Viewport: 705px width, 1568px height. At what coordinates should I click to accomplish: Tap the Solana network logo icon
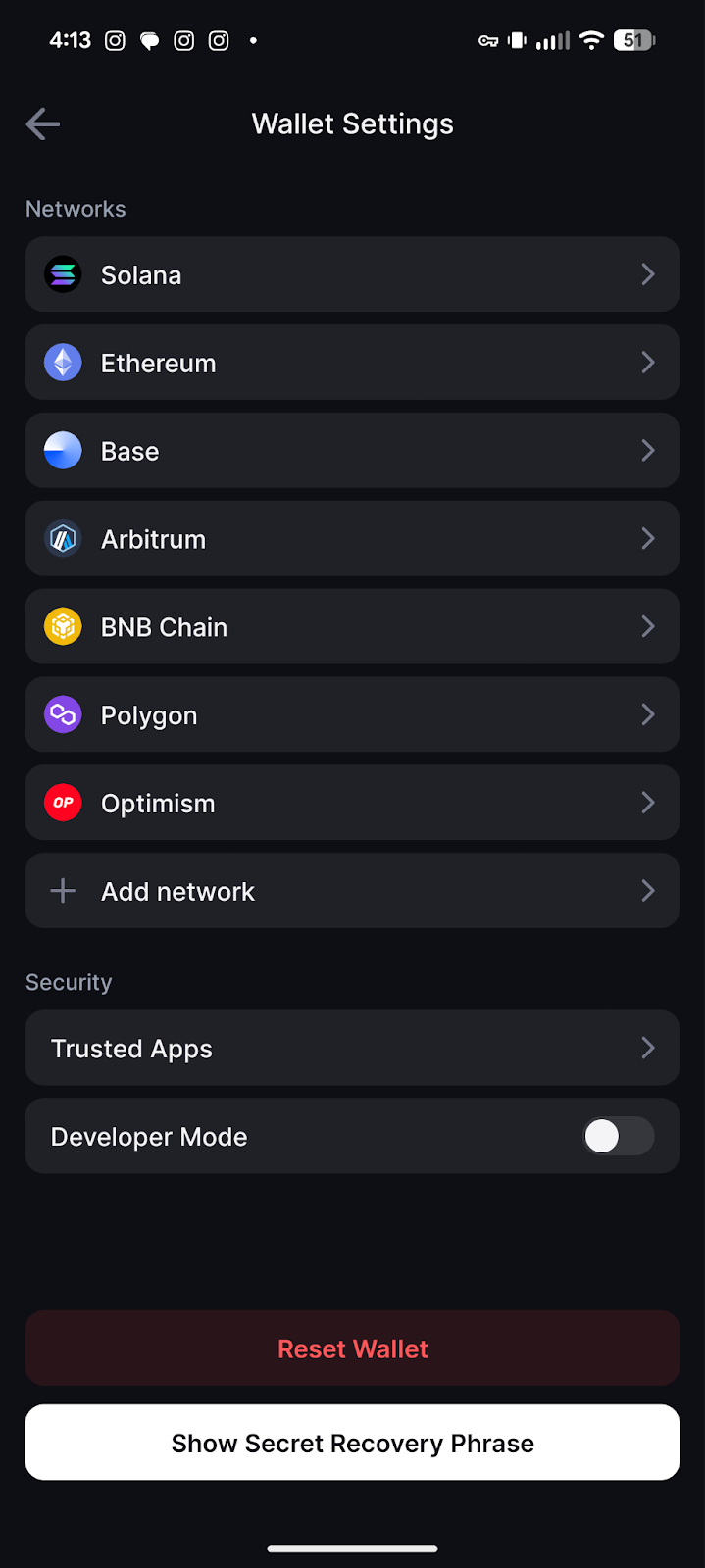pos(63,274)
